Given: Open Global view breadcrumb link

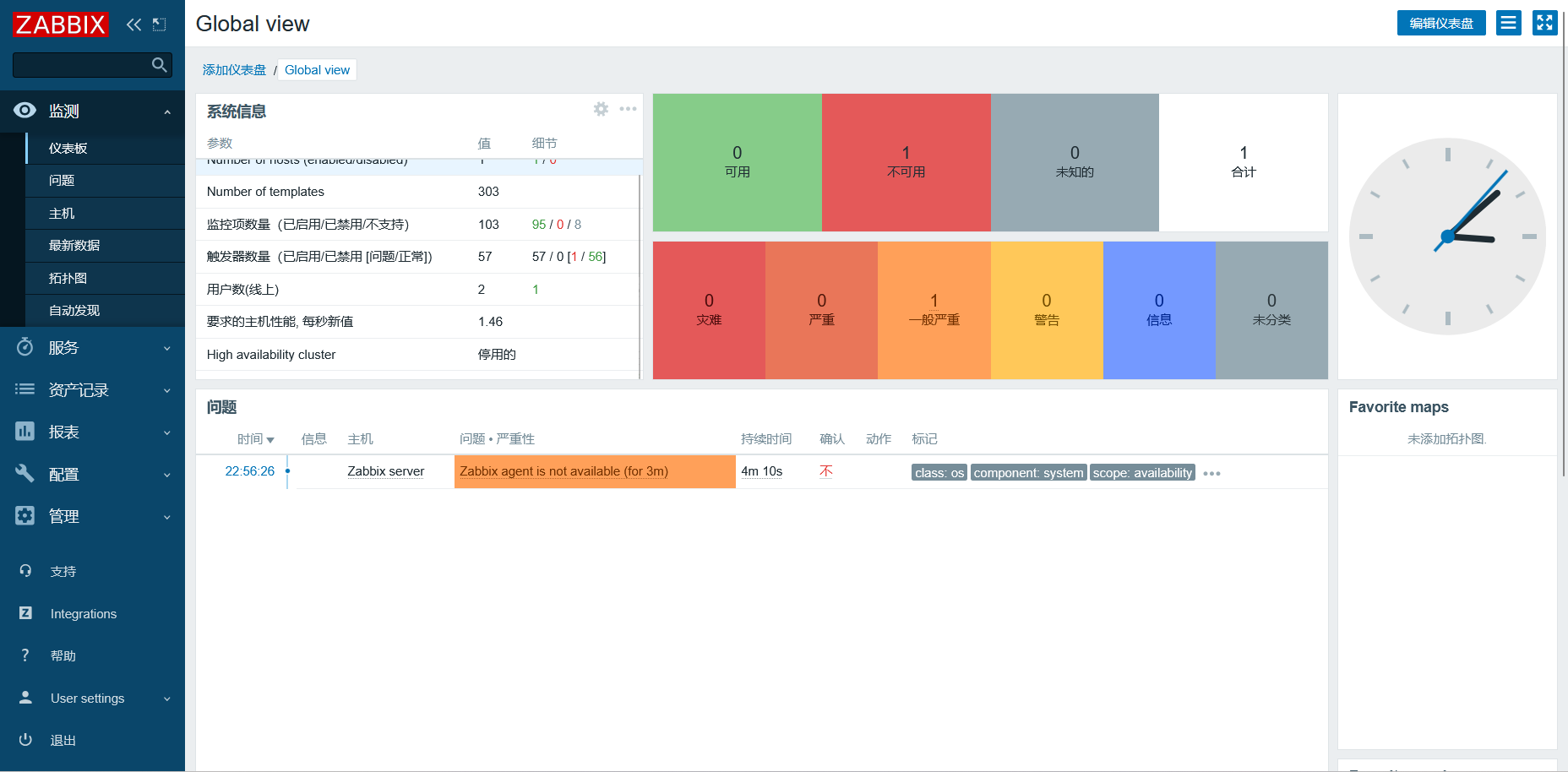Looking at the screenshot, I should (x=317, y=70).
